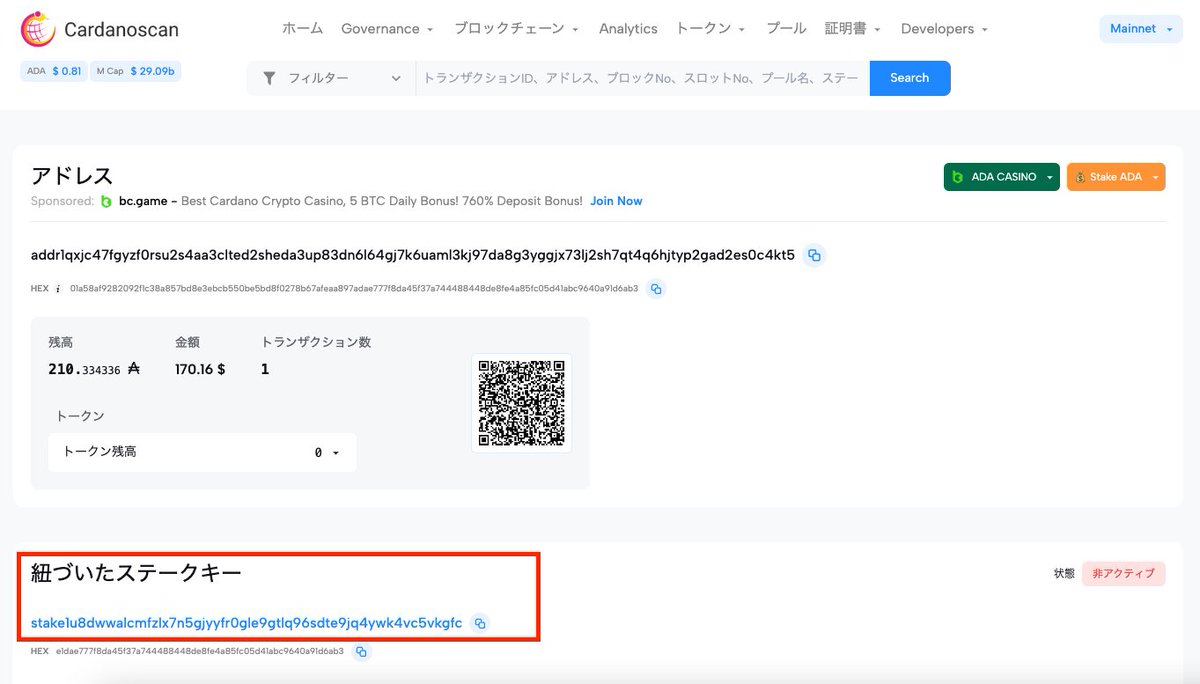
Task: Click the Cardanoscan site title
Action: 121,30
